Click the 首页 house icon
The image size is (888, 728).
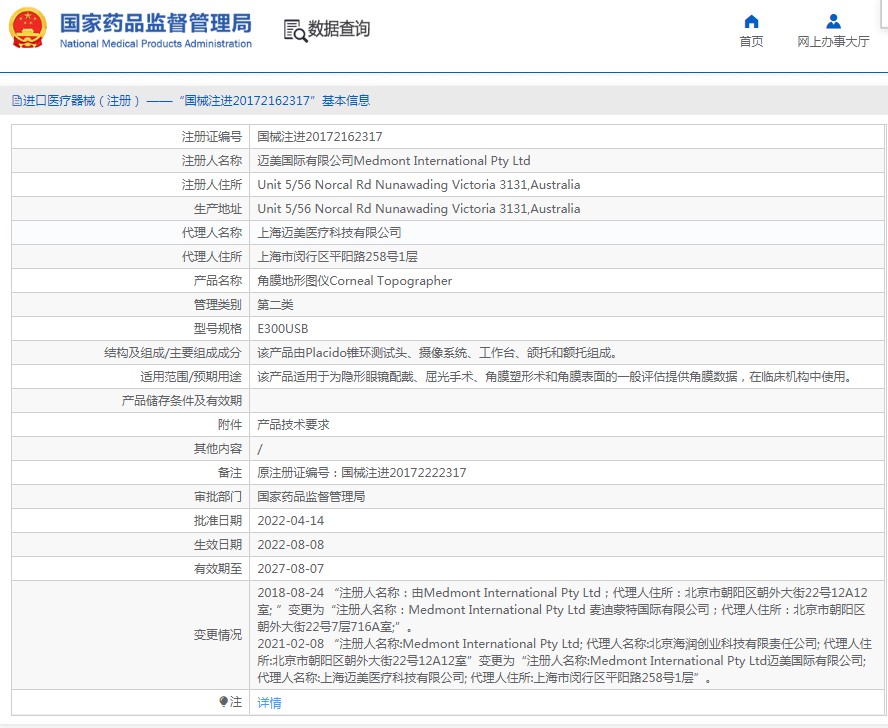point(751,22)
